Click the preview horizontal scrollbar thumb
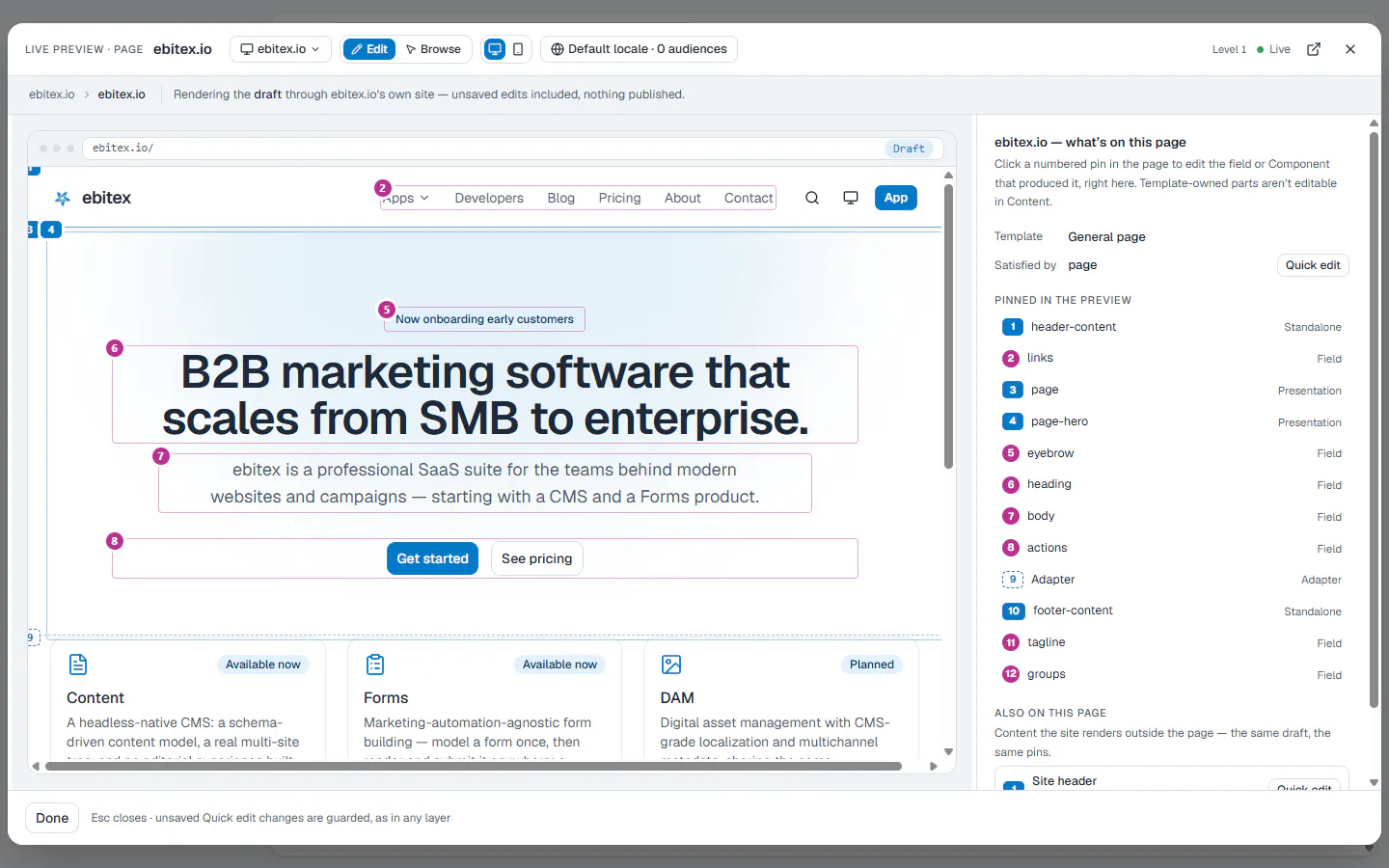 point(474,767)
